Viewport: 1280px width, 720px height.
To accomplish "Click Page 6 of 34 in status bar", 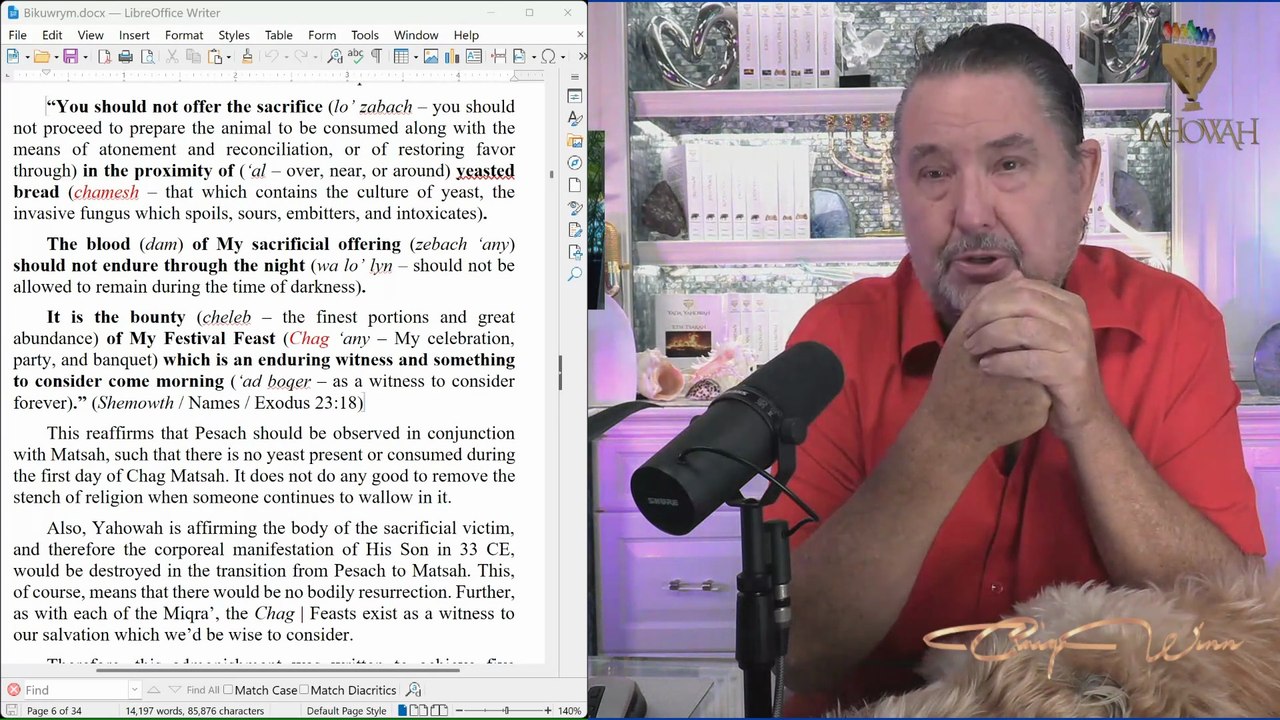I will (x=54, y=711).
